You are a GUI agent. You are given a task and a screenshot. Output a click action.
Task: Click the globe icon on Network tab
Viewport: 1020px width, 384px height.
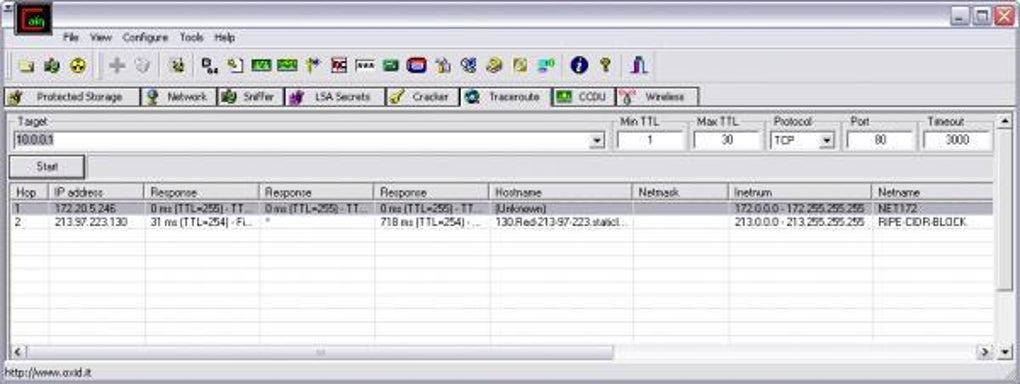tap(153, 97)
